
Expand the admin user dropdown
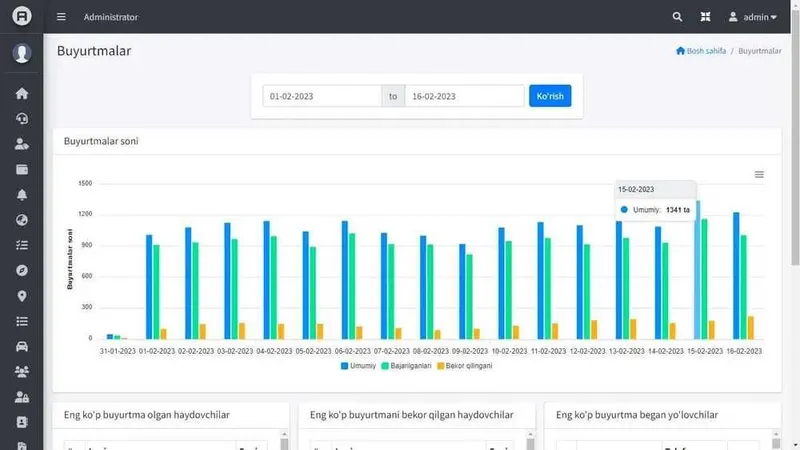pos(753,17)
